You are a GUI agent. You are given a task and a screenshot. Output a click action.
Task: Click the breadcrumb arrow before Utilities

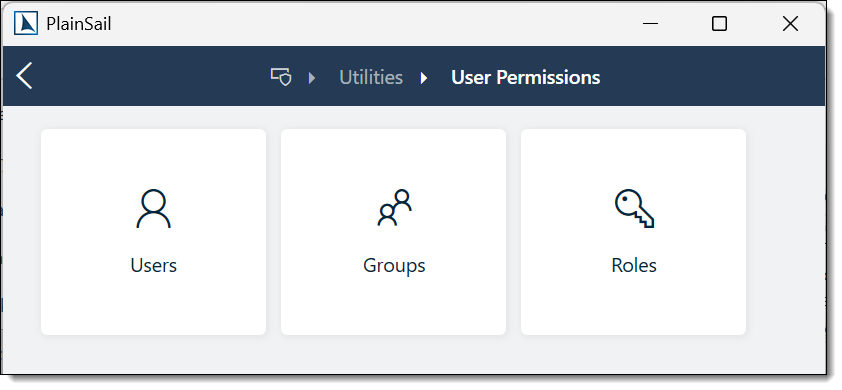click(312, 78)
